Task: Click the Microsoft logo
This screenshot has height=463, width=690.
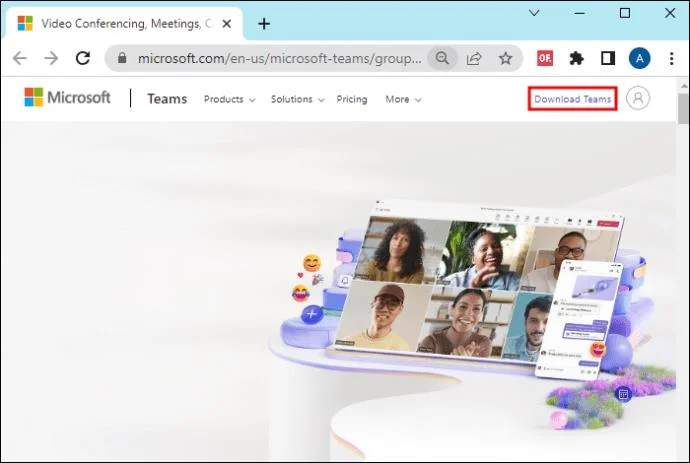Action: tap(67, 97)
